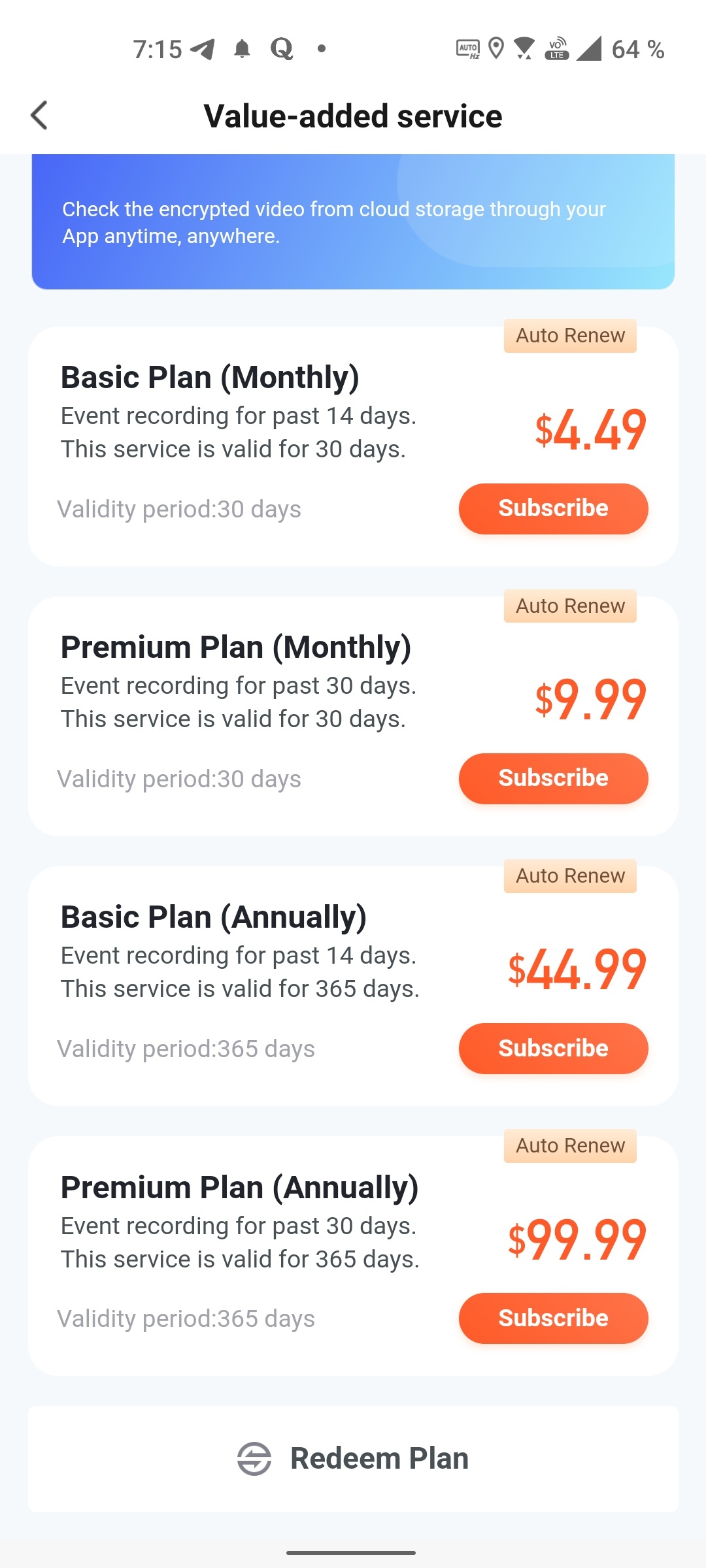Select the $99.99 price label
This screenshot has width=706, height=1568.
577,1239
